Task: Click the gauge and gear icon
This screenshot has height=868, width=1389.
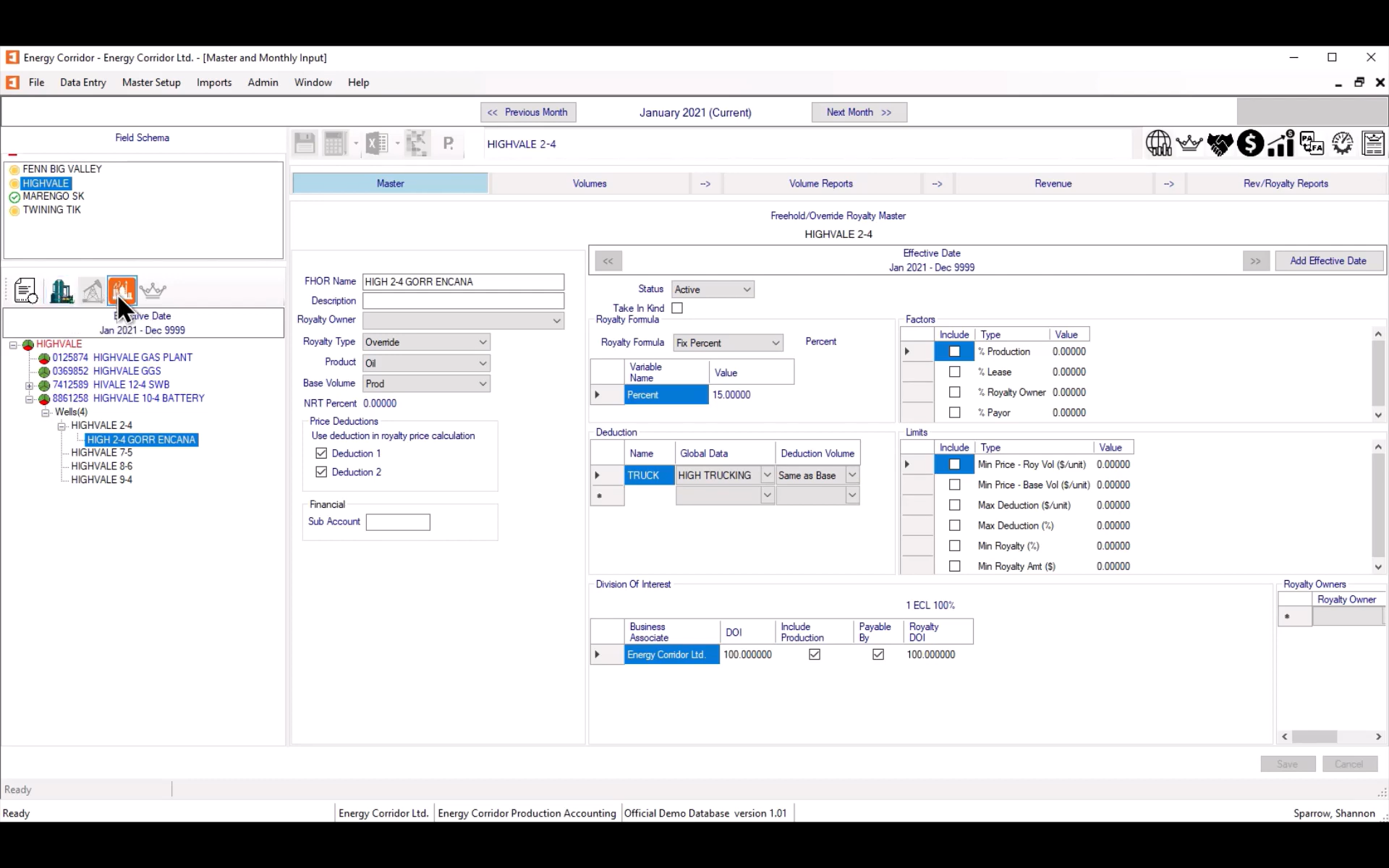Action: click(x=1343, y=143)
